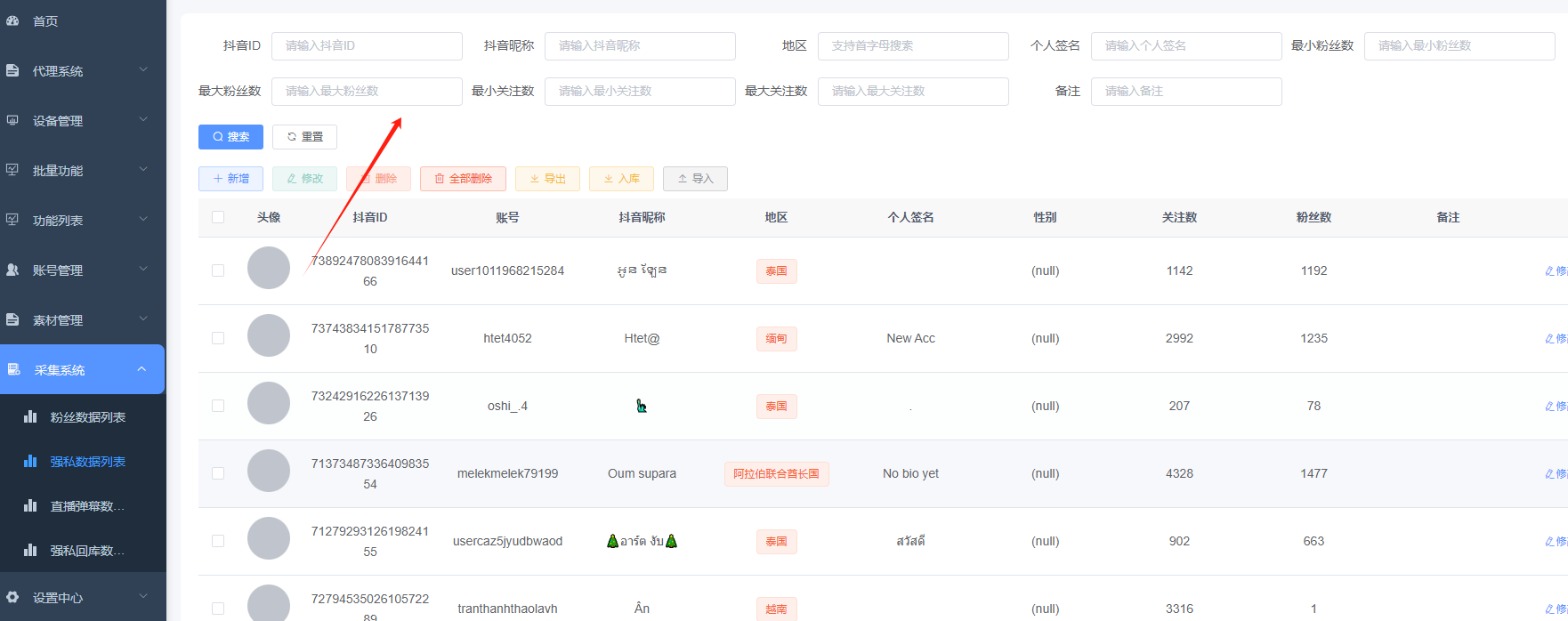This screenshot has width=1568, height=621.
Task: Click the 批量功能 sidebar icon
Action: (12, 170)
